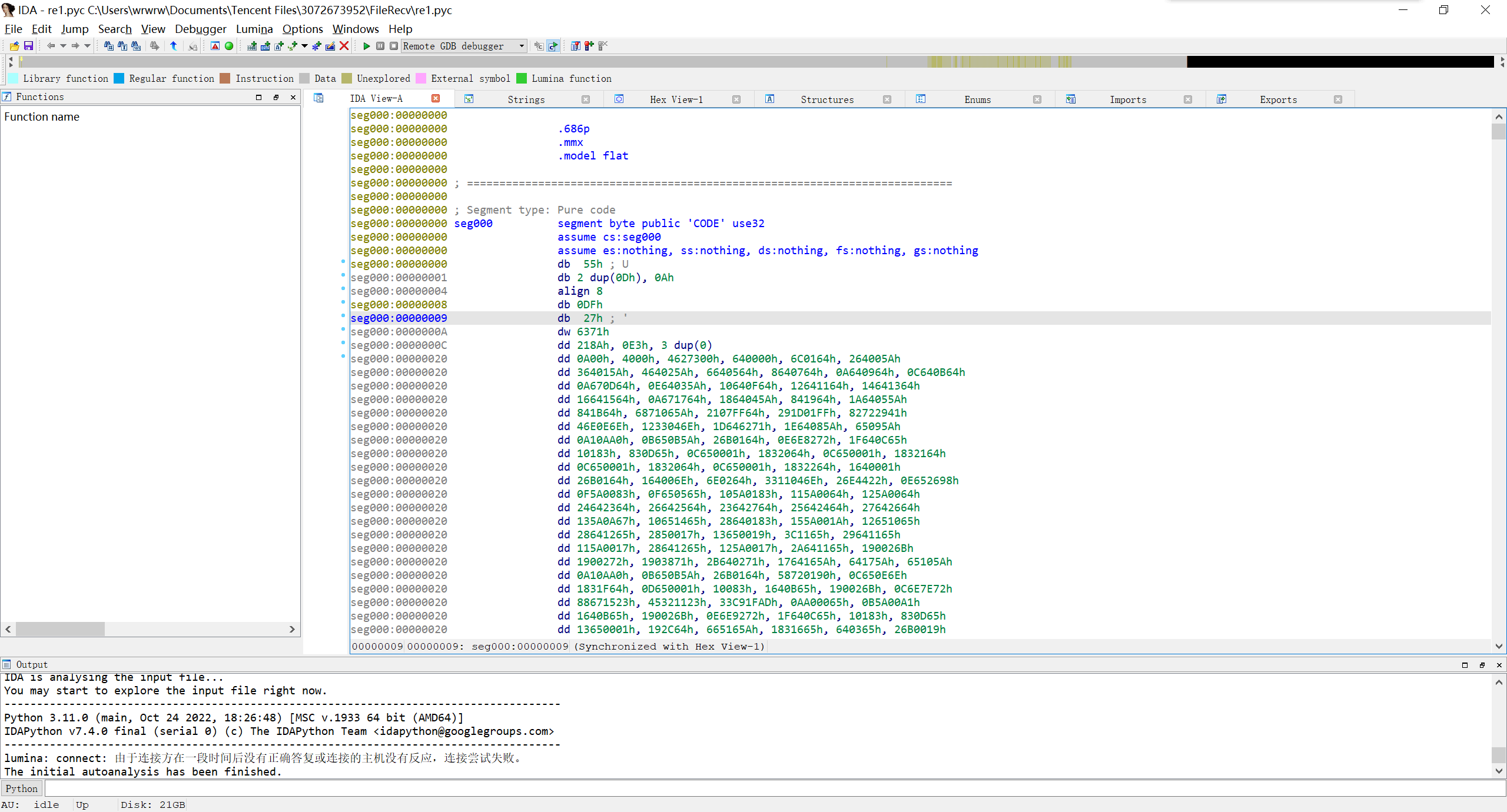Click the Save database floppy icon
Viewport: 1507px width, 812px height.
28,46
